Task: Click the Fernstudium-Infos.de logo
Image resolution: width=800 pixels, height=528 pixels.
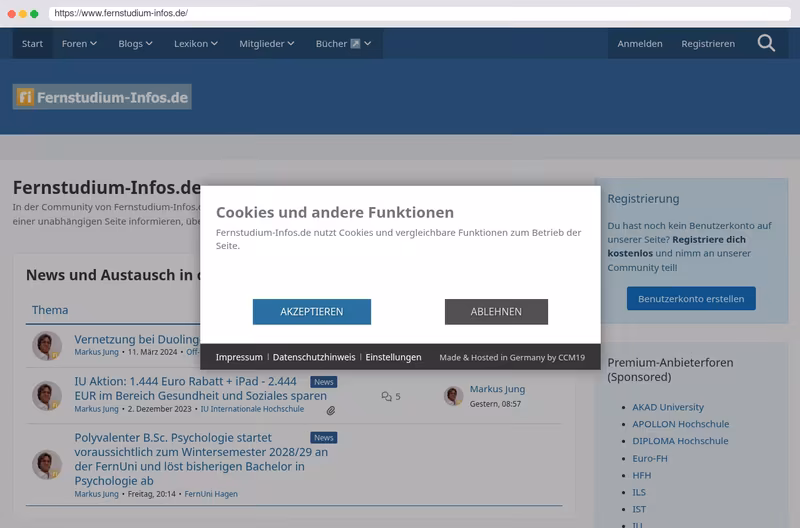Action: click(102, 97)
